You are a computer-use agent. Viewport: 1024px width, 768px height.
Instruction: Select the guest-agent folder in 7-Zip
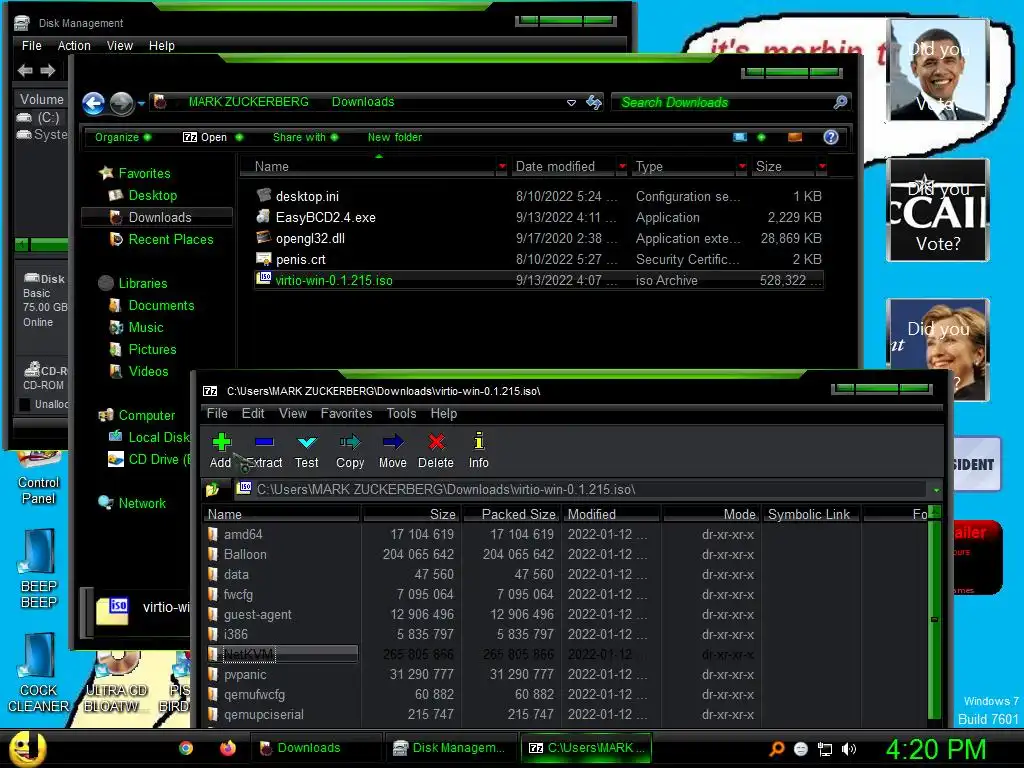[257, 615]
